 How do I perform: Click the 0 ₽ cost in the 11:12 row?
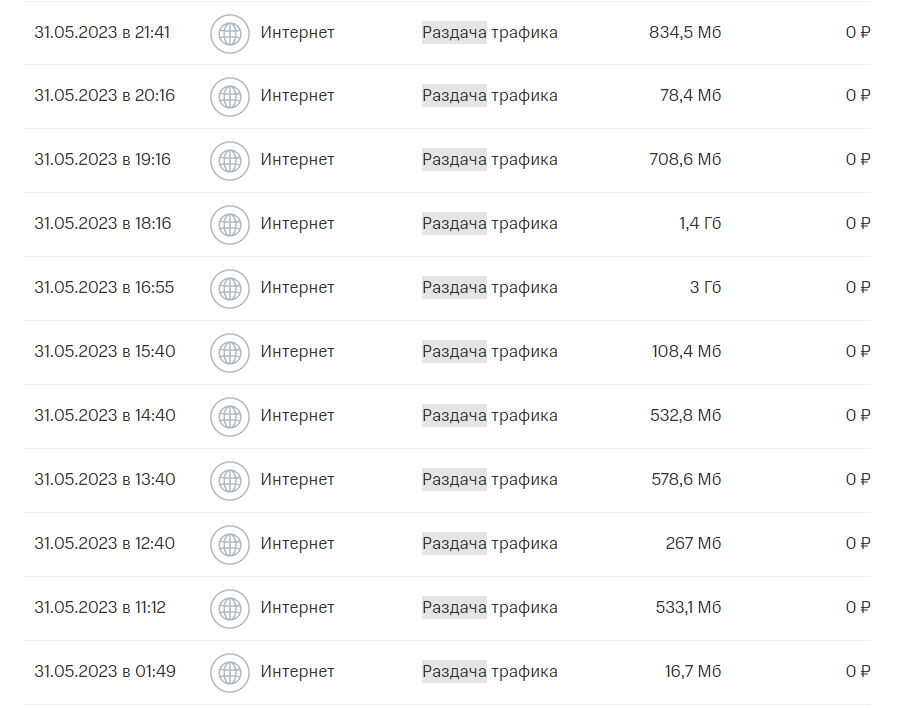(x=858, y=608)
